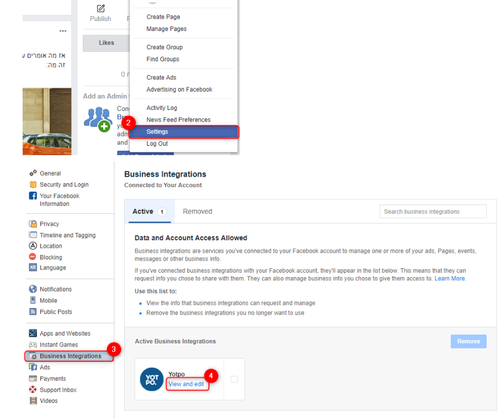Image resolution: width=500 pixels, height=419 pixels.
Task: Select Log Out from the menu
Action: tap(157, 144)
